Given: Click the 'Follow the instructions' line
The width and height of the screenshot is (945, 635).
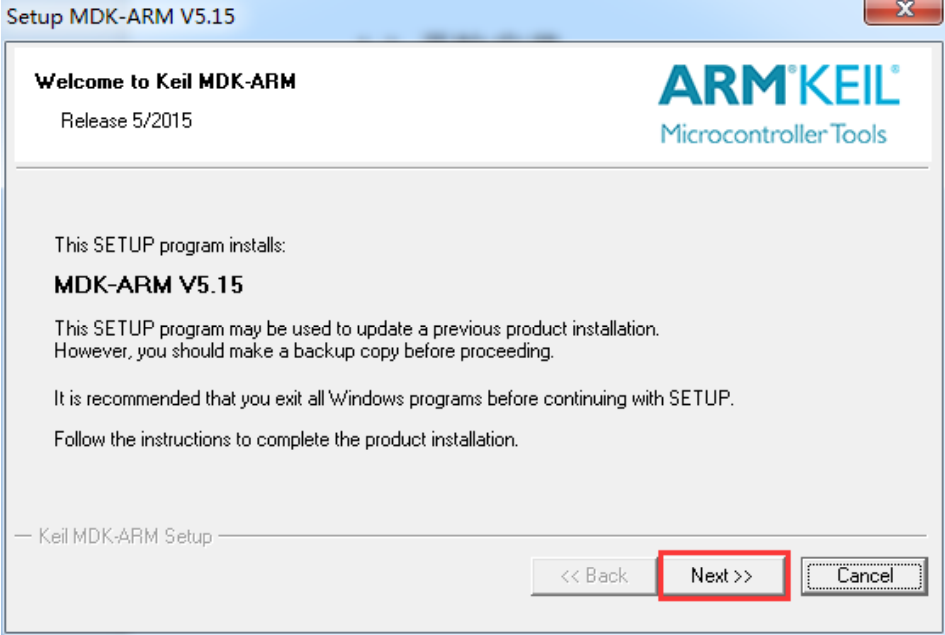Looking at the screenshot, I should (x=286, y=439).
